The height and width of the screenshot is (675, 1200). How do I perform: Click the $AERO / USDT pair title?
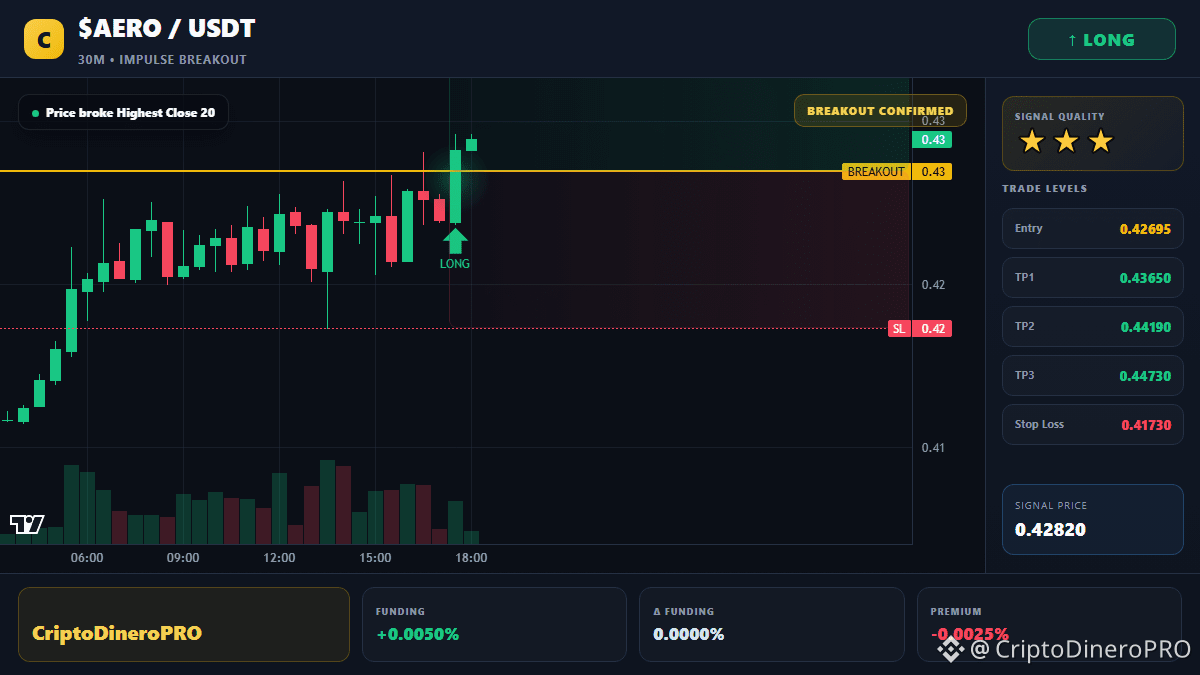(x=167, y=29)
